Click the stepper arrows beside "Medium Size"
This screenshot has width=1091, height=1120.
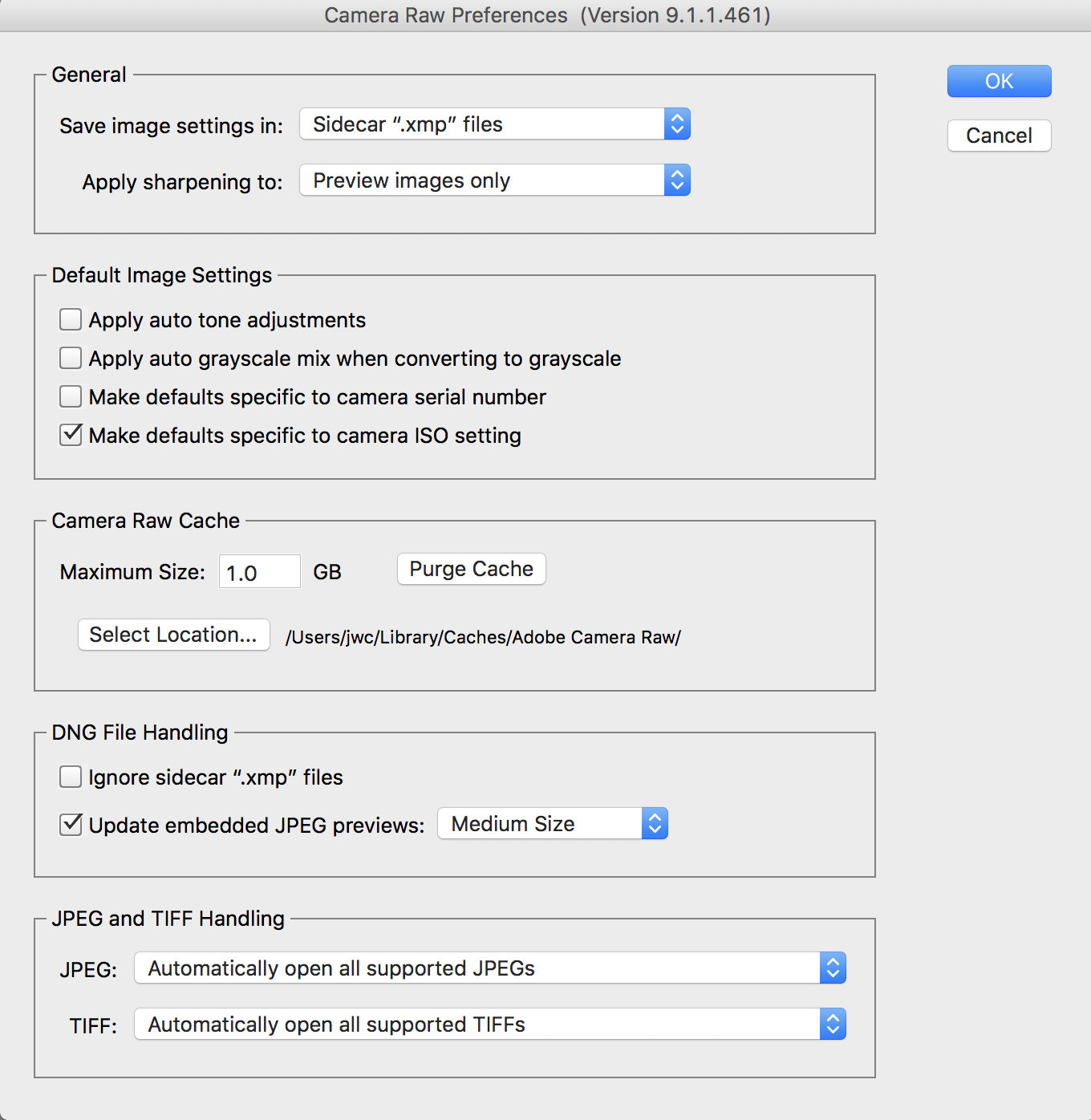click(x=655, y=823)
